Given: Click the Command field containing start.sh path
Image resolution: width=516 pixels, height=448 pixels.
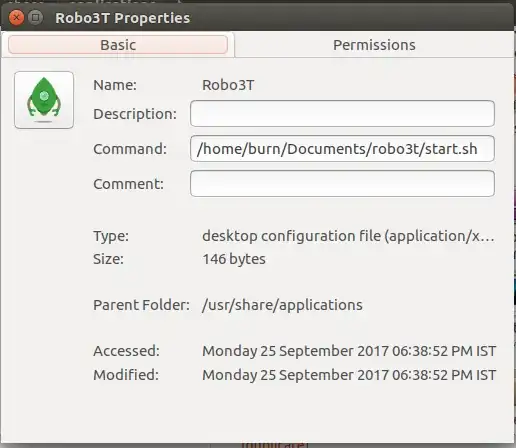Looking at the screenshot, I should point(342,149).
